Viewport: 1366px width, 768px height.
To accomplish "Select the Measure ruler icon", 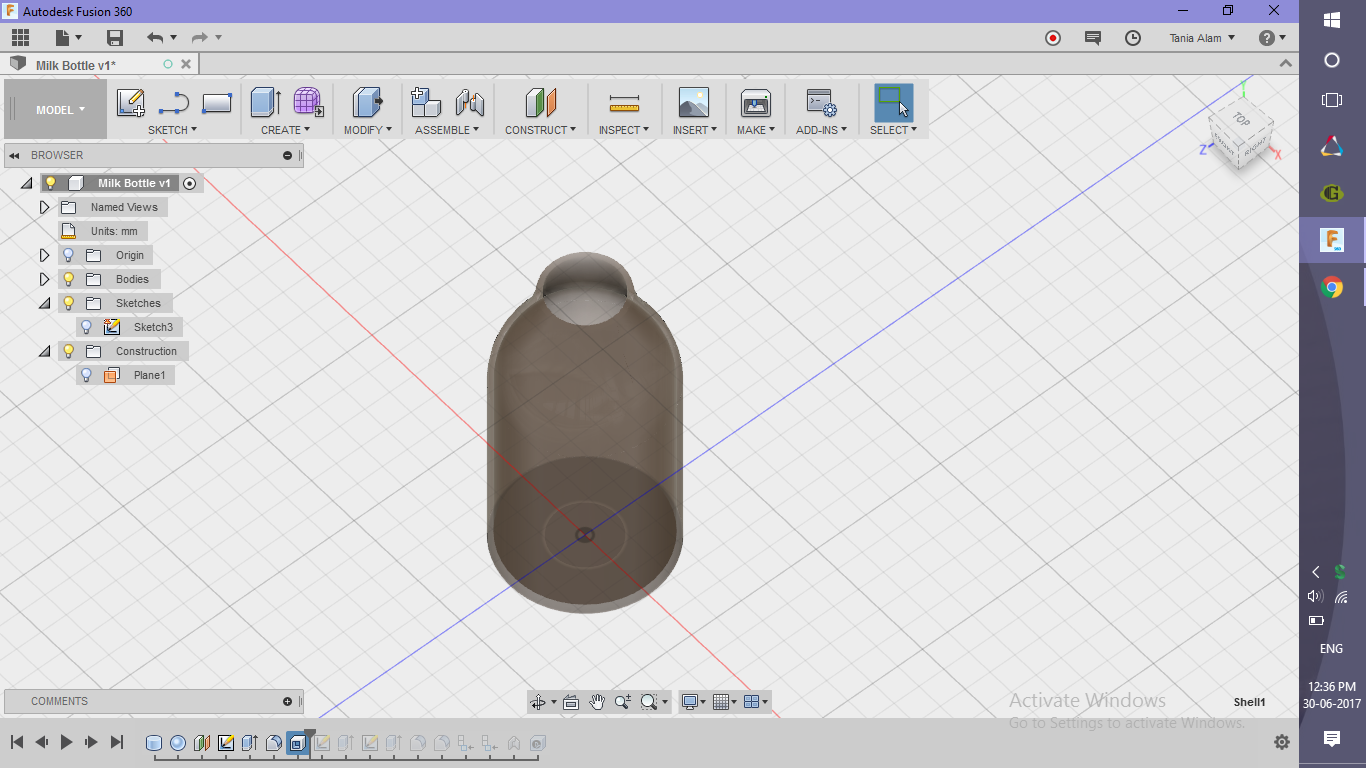I will coord(624,103).
